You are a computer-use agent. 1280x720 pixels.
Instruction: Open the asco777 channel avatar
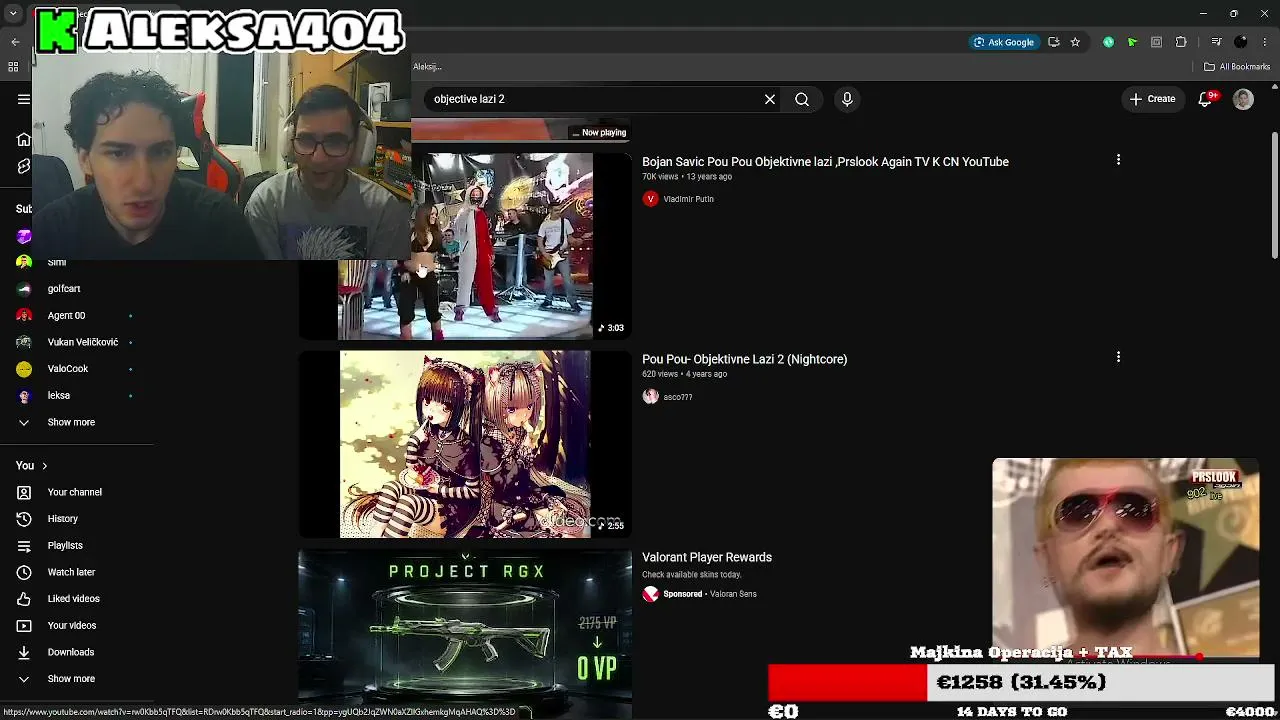[651, 397]
